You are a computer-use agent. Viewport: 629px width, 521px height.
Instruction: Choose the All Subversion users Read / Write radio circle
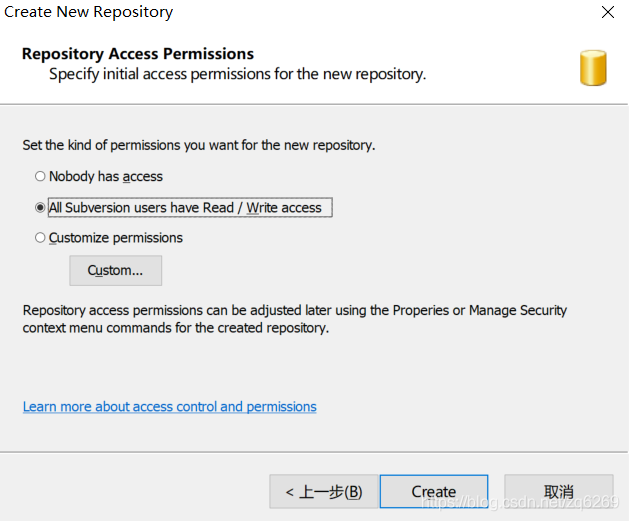[40, 207]
